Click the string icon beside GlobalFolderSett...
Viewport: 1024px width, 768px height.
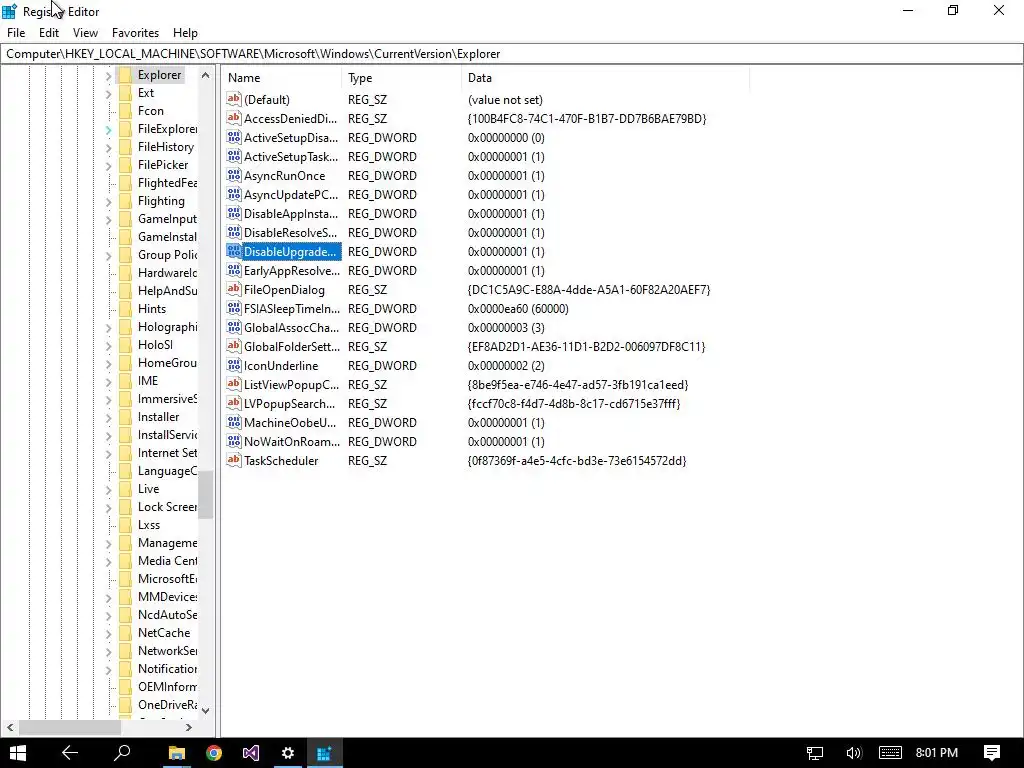233,346
